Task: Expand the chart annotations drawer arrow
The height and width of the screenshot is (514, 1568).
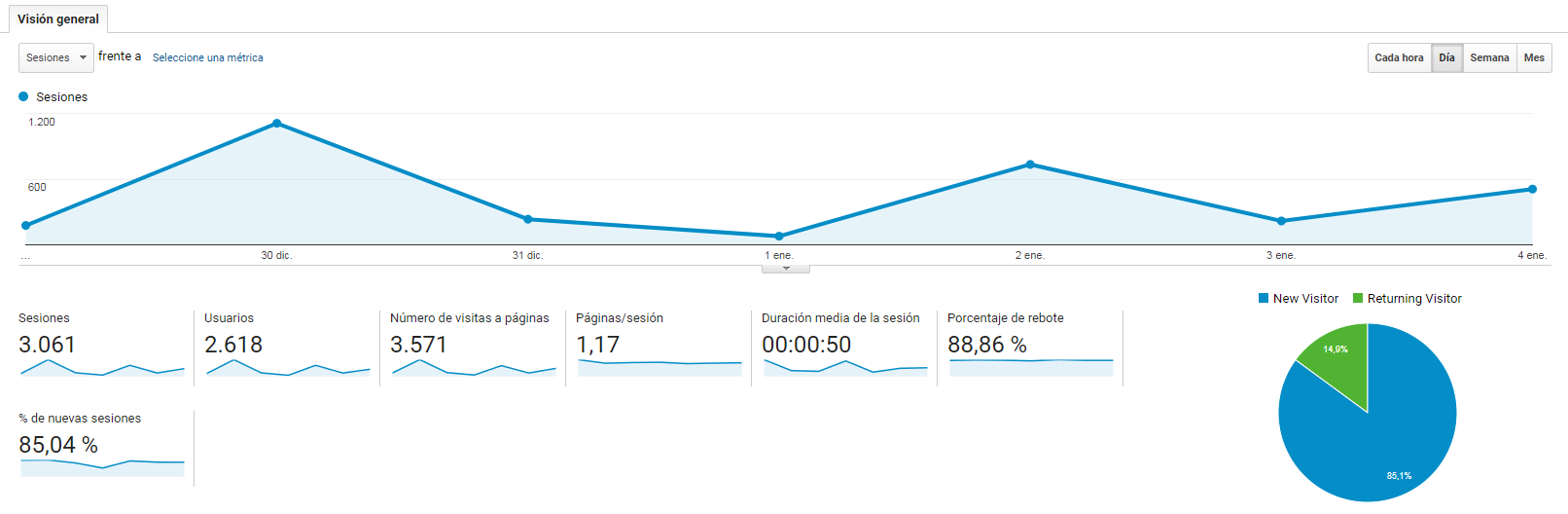Action: (x=786, y=269)
